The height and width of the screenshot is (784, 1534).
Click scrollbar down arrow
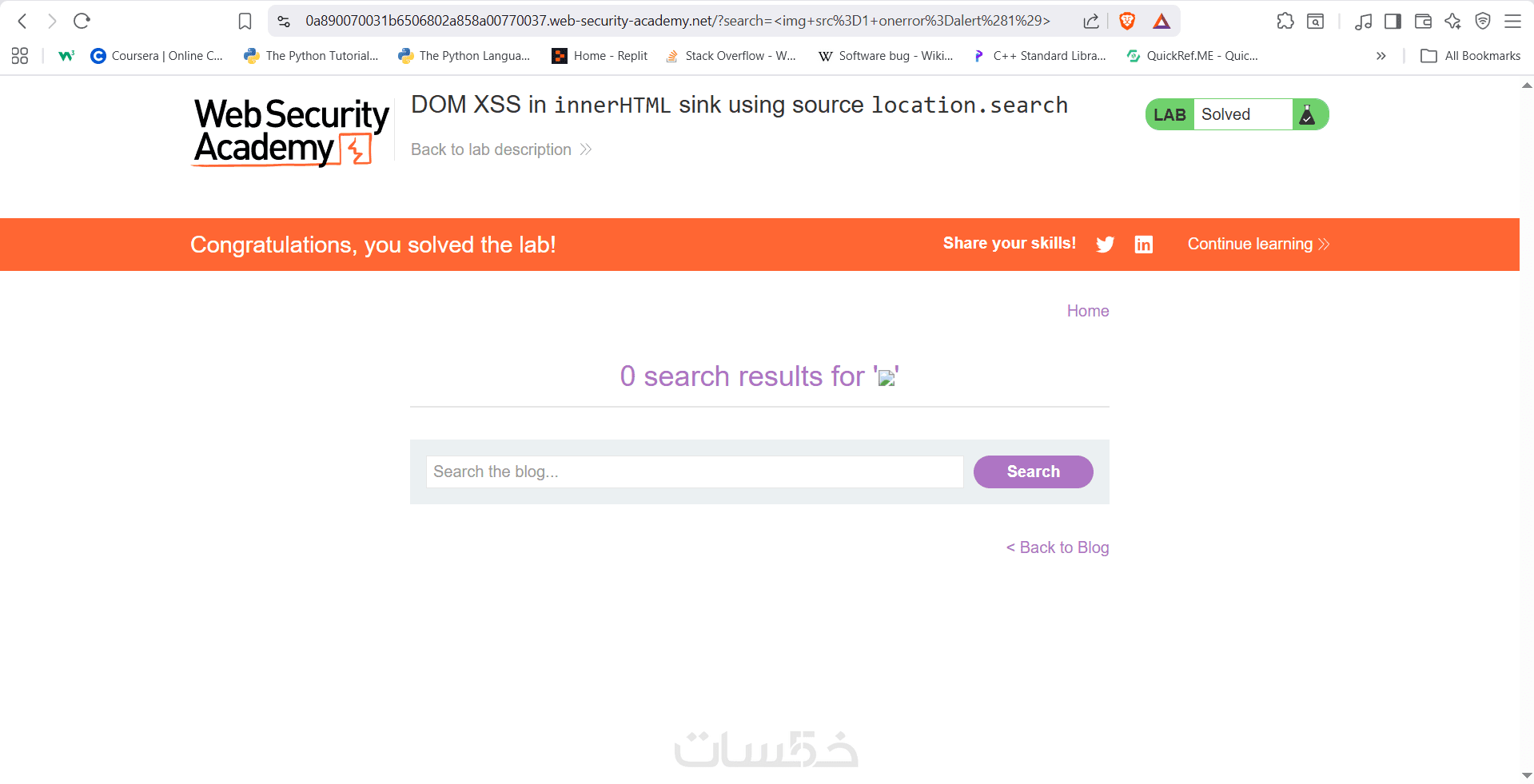(1527, 775)
